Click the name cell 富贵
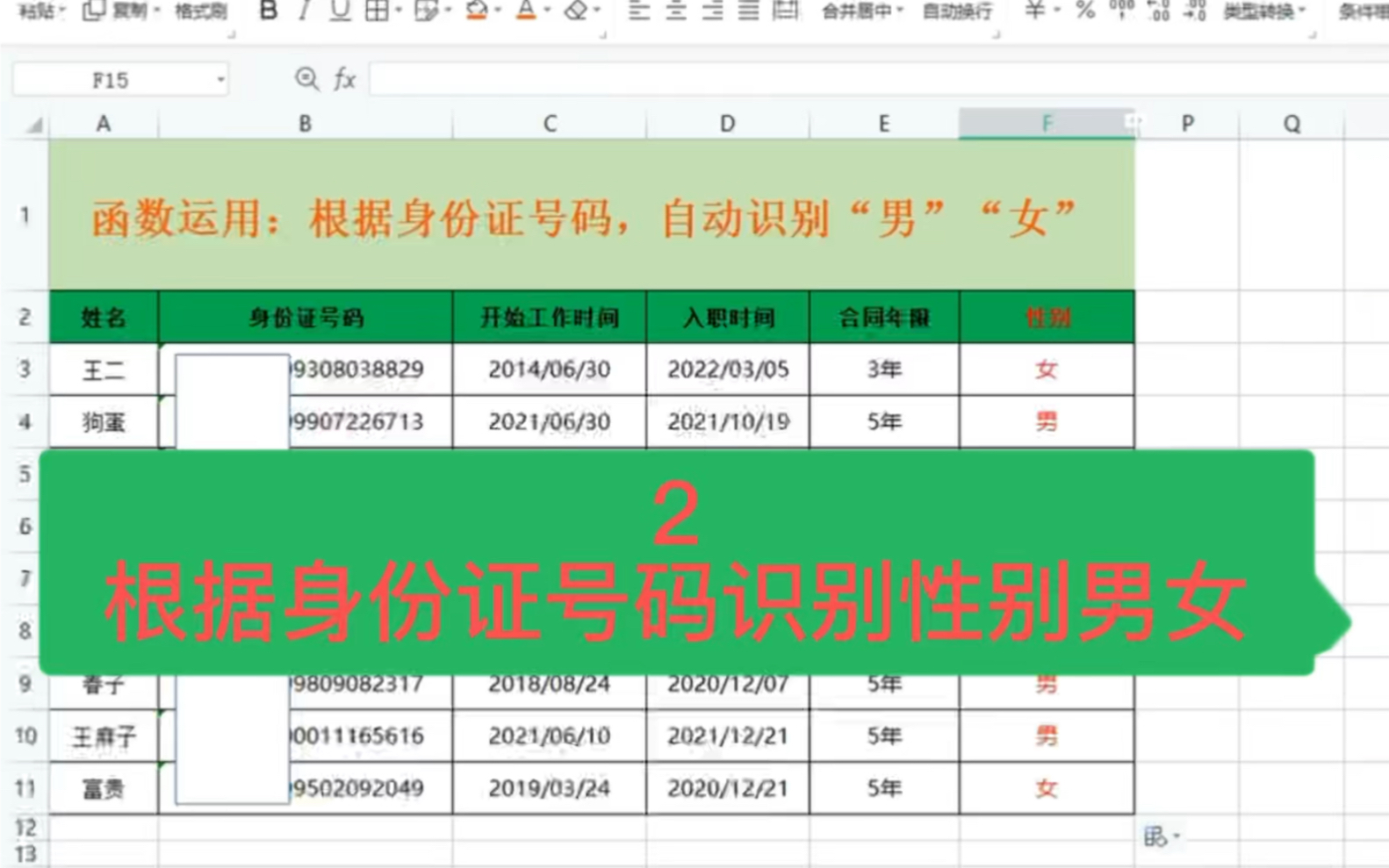The image size is (1389, 868). 104,788
